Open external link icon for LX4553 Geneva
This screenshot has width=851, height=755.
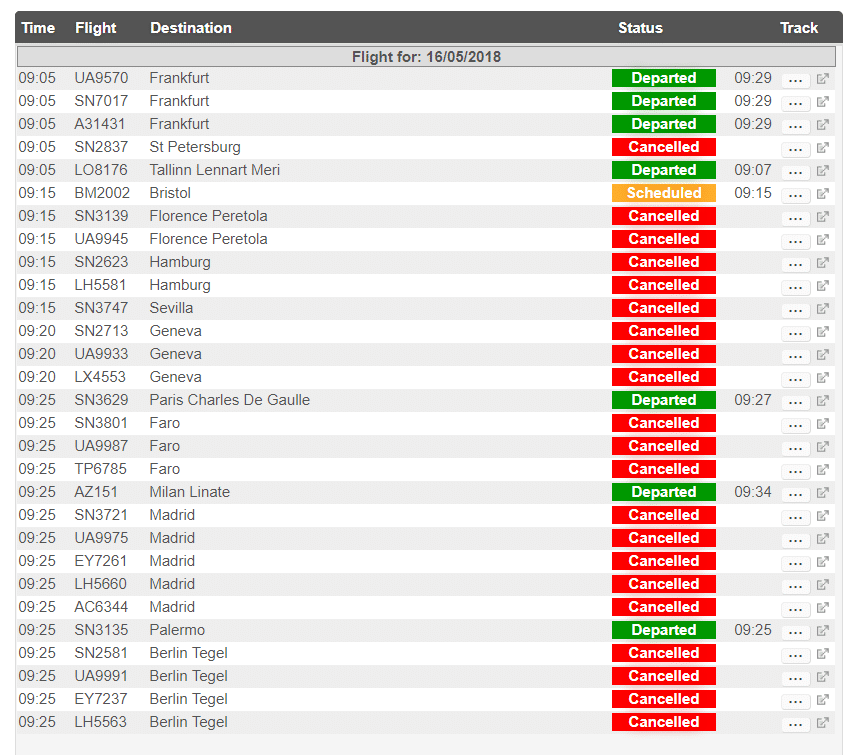coord(823,378)
